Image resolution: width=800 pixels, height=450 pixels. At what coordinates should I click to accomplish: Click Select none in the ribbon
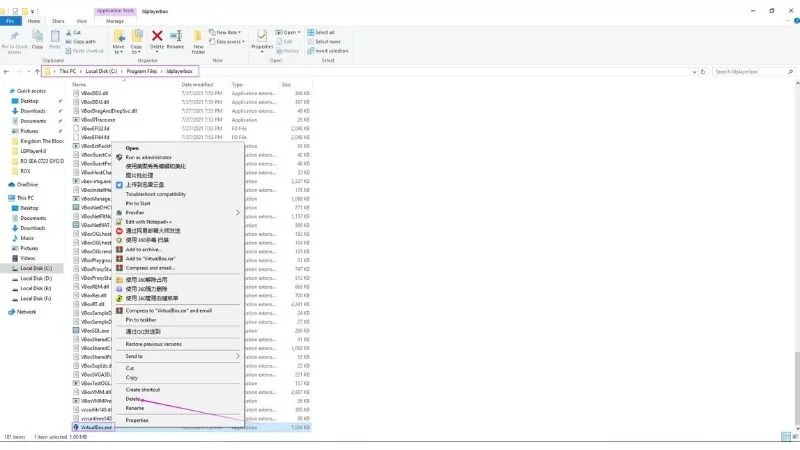point(324,41)
